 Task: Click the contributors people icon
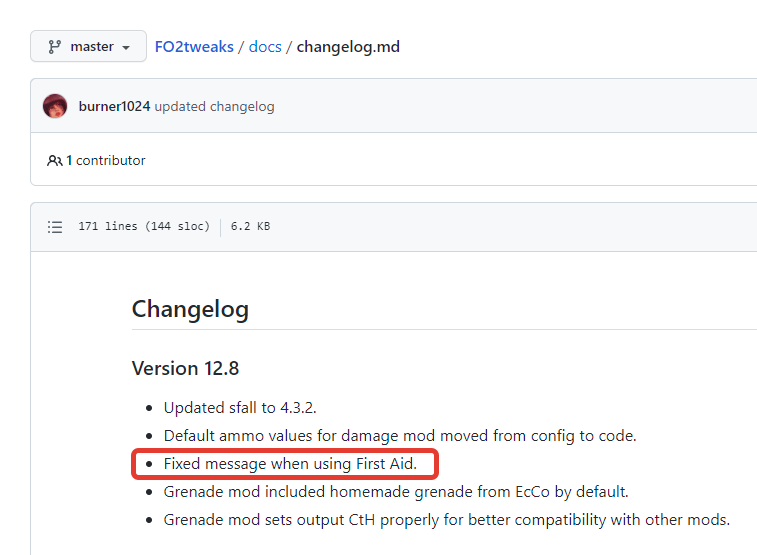click(54, 160)
